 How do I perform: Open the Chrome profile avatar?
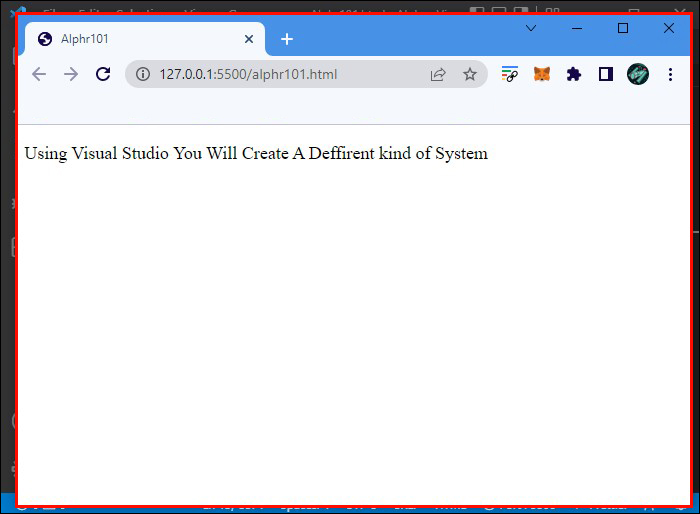coord(638,74)
